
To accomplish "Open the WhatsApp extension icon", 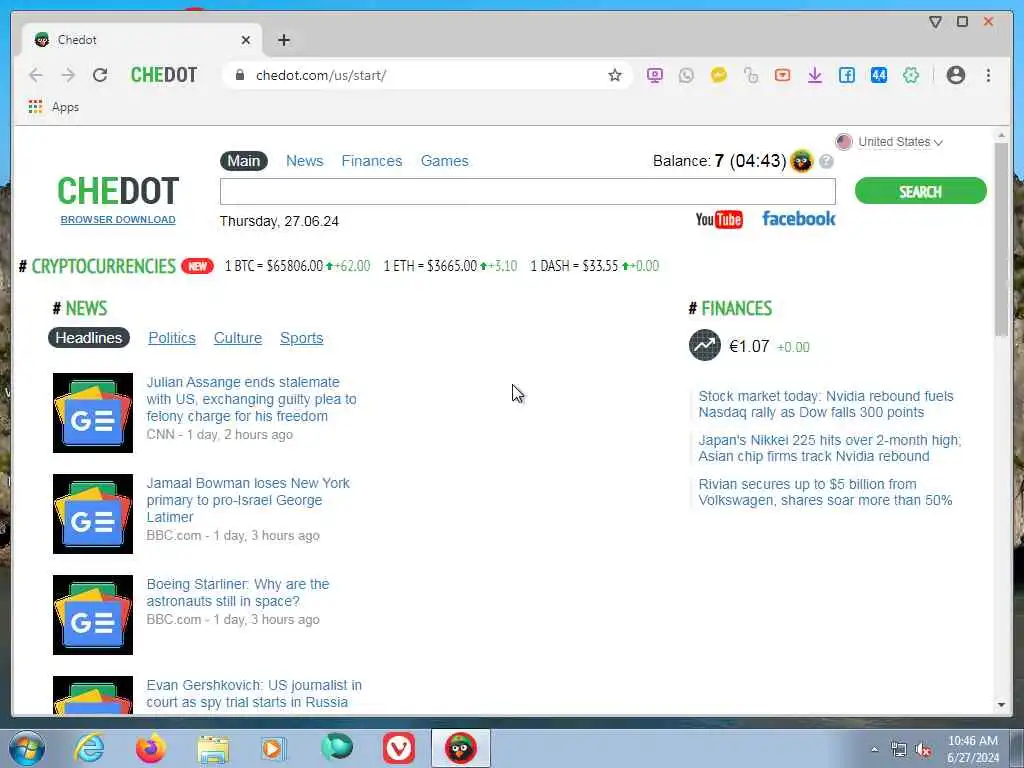I will (686, 75).
